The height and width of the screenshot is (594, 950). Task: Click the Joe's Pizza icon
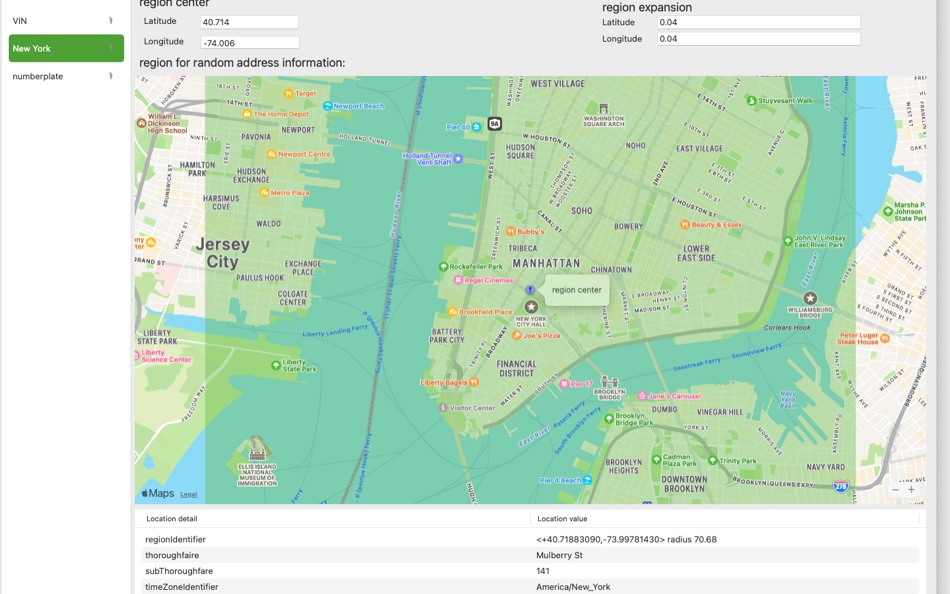(517, 335)
